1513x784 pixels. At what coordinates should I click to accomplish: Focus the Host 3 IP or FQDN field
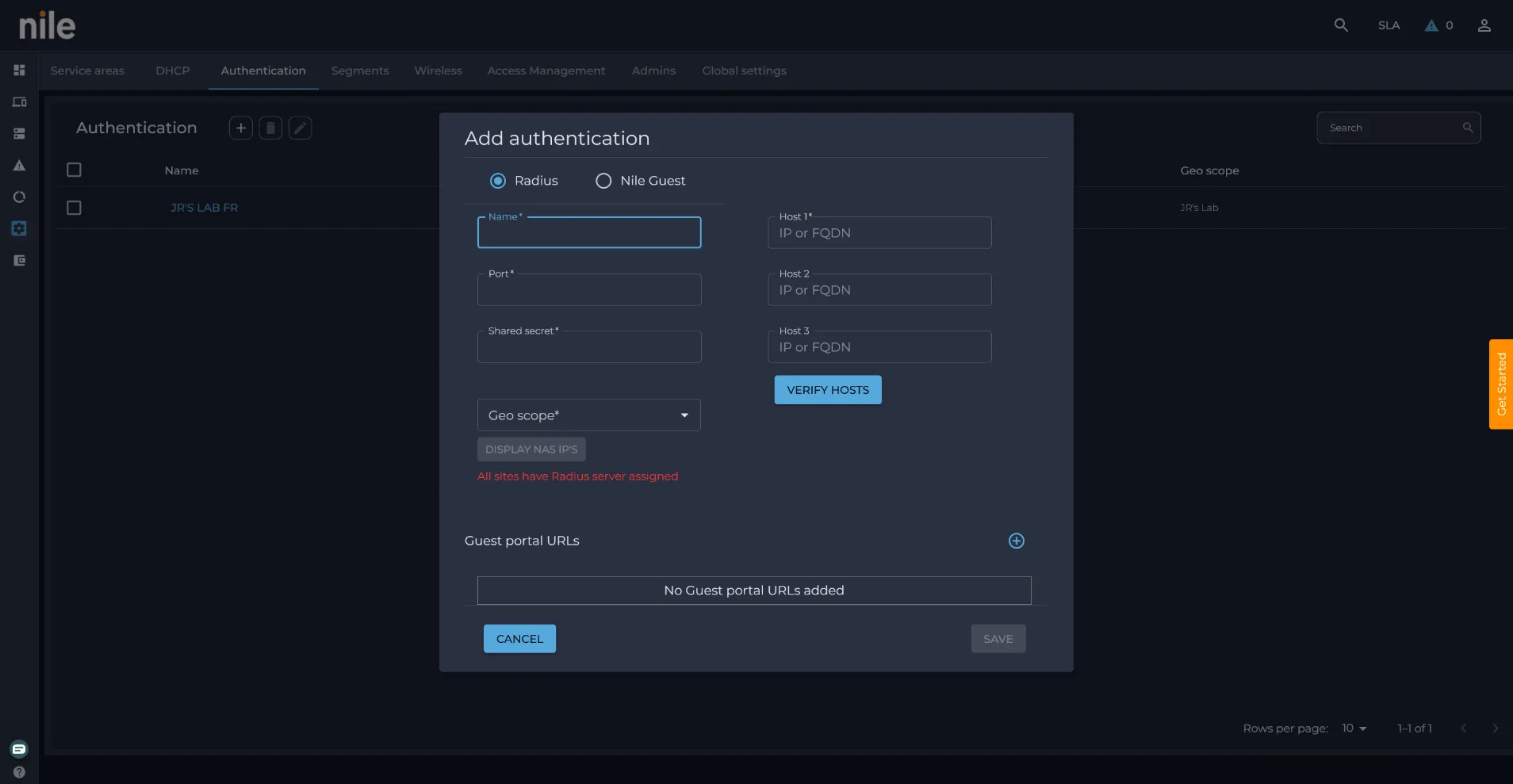pos(879,346)
